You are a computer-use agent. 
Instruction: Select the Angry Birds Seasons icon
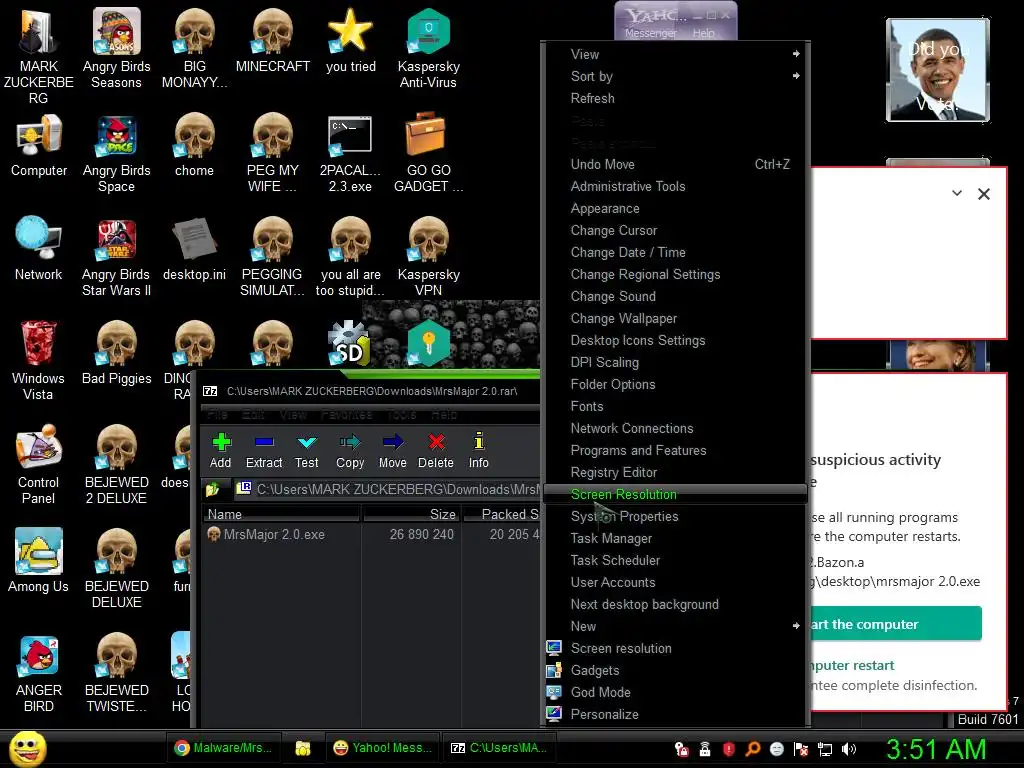click(x=116, y=48)
